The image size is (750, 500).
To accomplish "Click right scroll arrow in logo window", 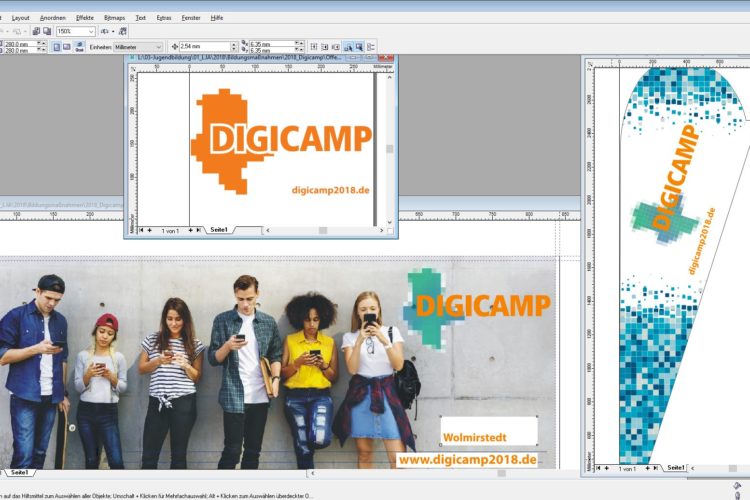I will (381, 231).
